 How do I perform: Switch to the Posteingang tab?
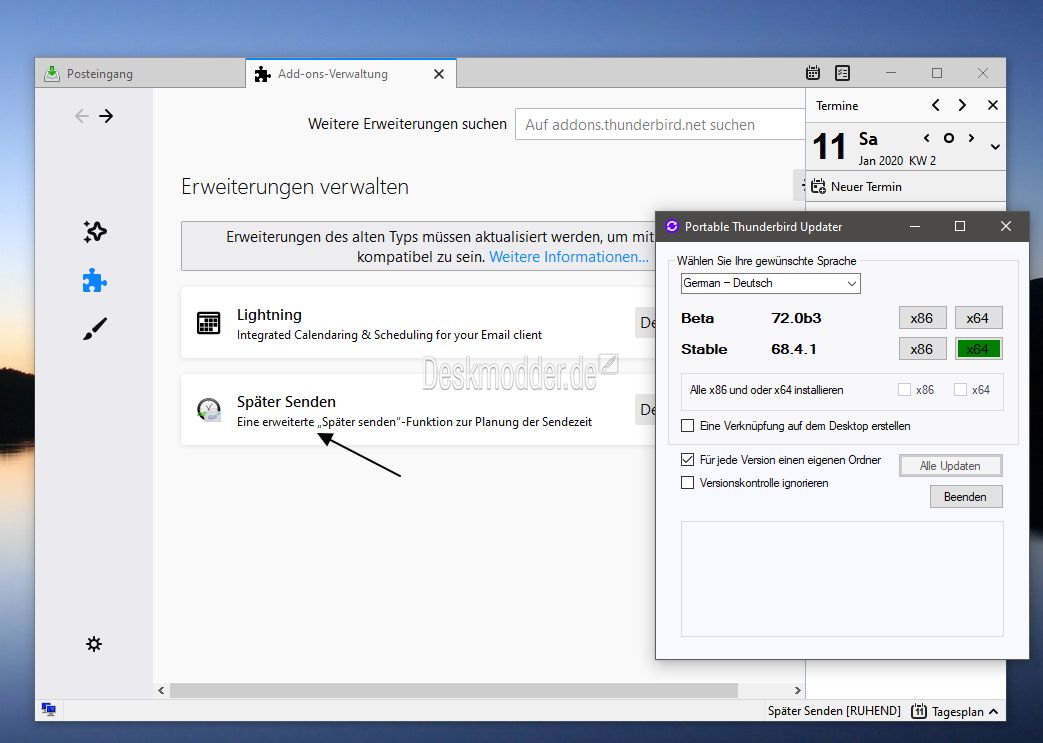(140, 73)
